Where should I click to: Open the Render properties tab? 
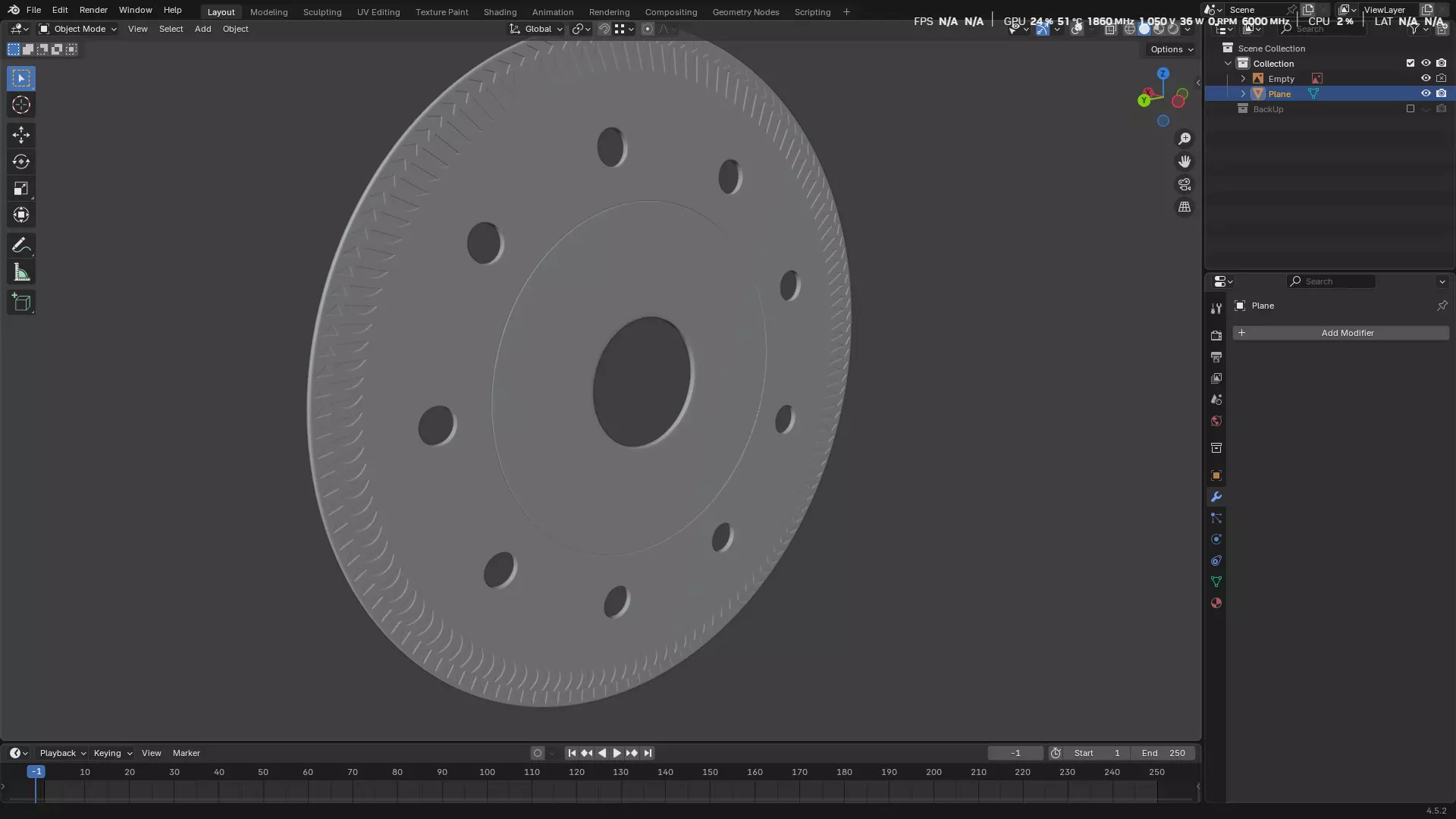(x=1216, y=335)
